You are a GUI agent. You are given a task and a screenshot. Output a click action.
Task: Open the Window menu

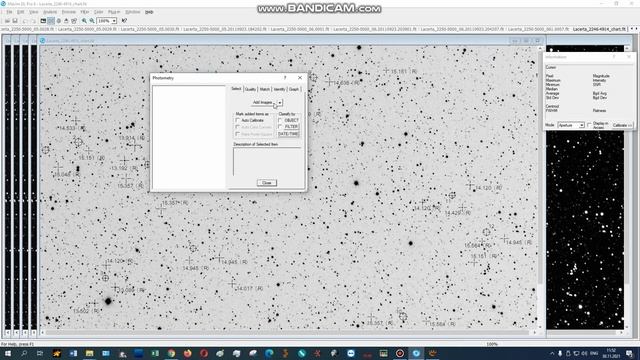132,12
